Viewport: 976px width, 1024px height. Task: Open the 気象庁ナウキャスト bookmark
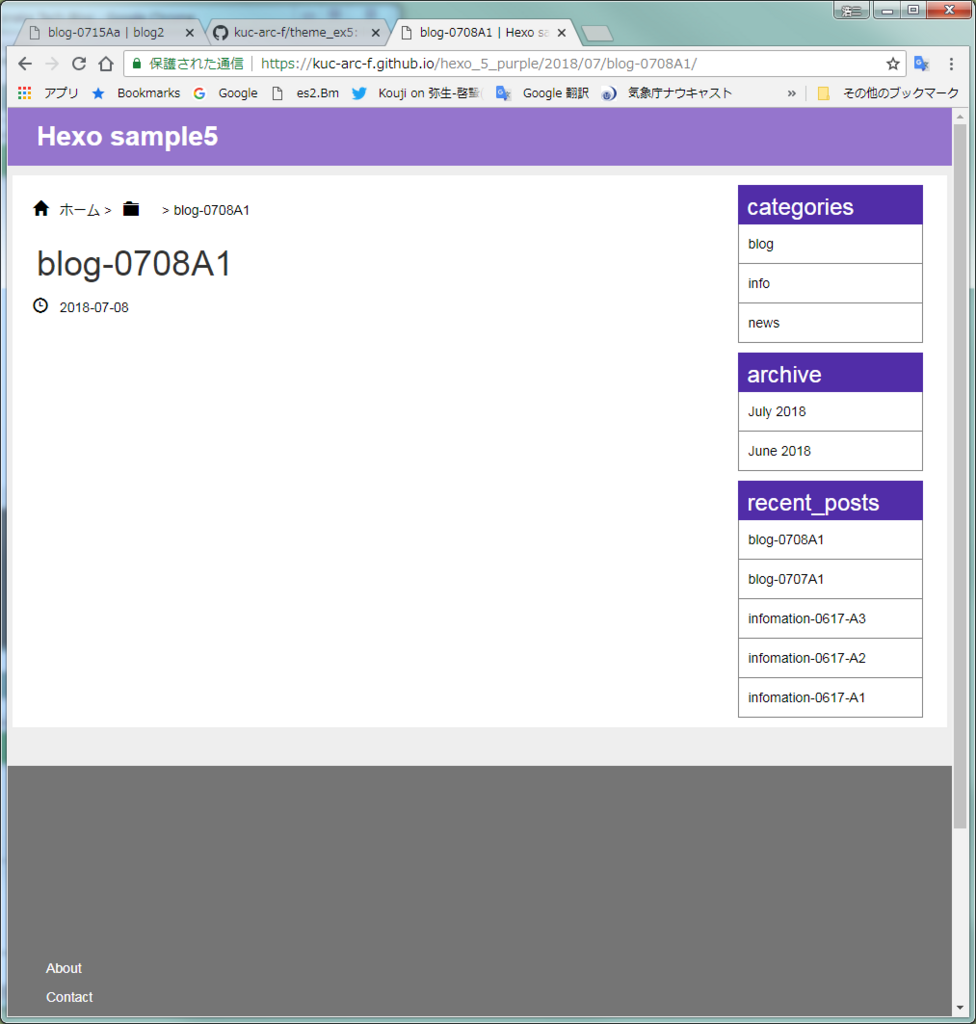pyautogui.click(x=666, y=93)
